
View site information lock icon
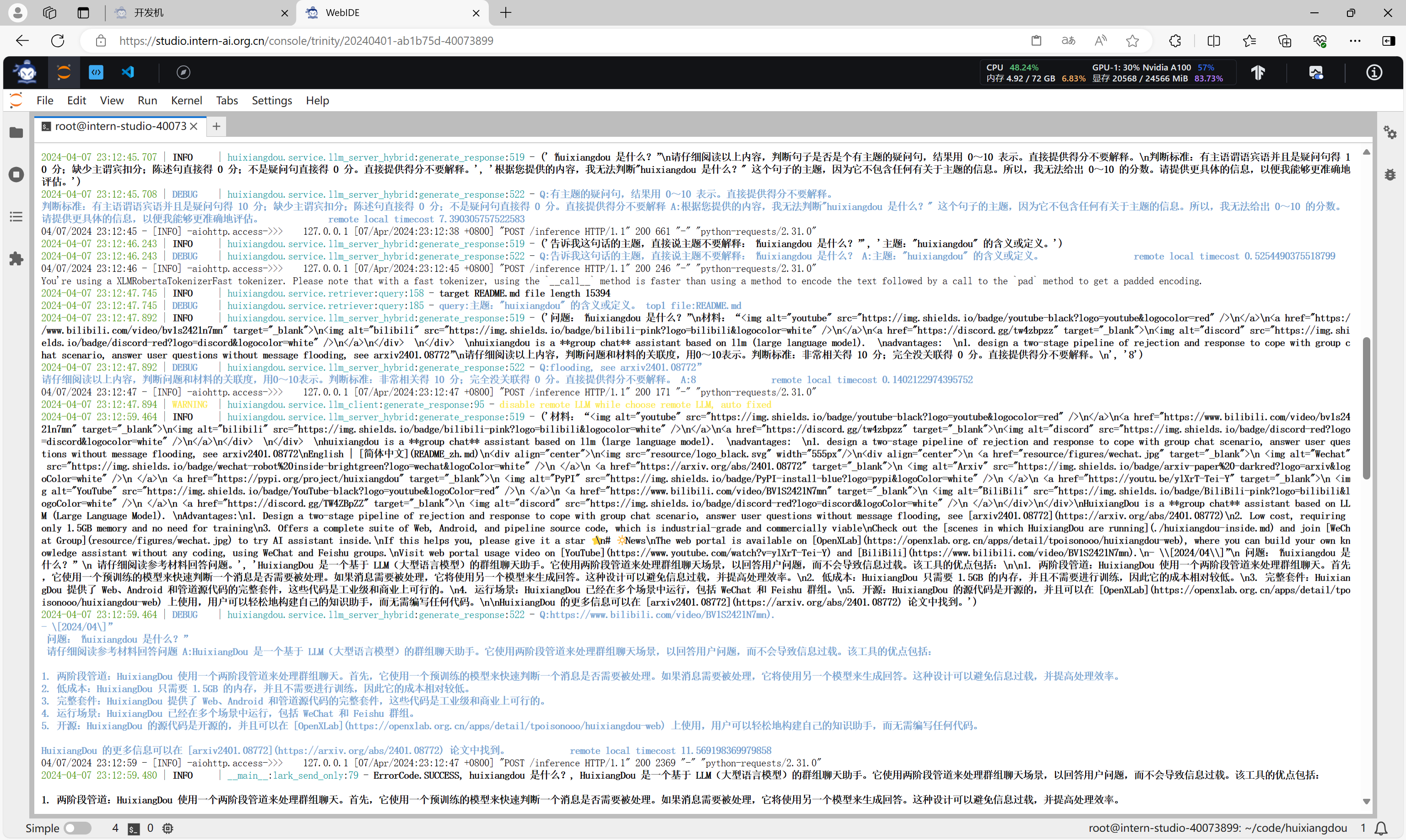point(101,41)
